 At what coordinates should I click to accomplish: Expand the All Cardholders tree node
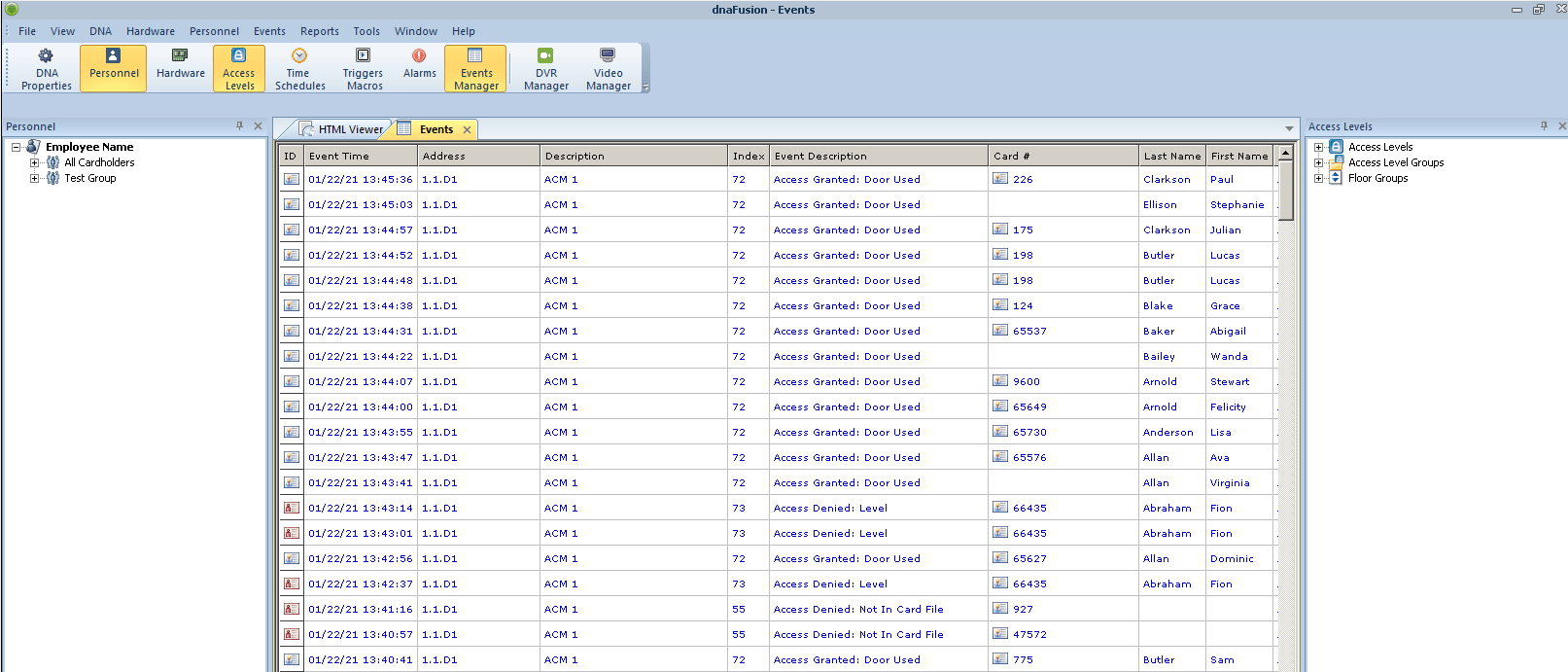click(x=35, y=162)
